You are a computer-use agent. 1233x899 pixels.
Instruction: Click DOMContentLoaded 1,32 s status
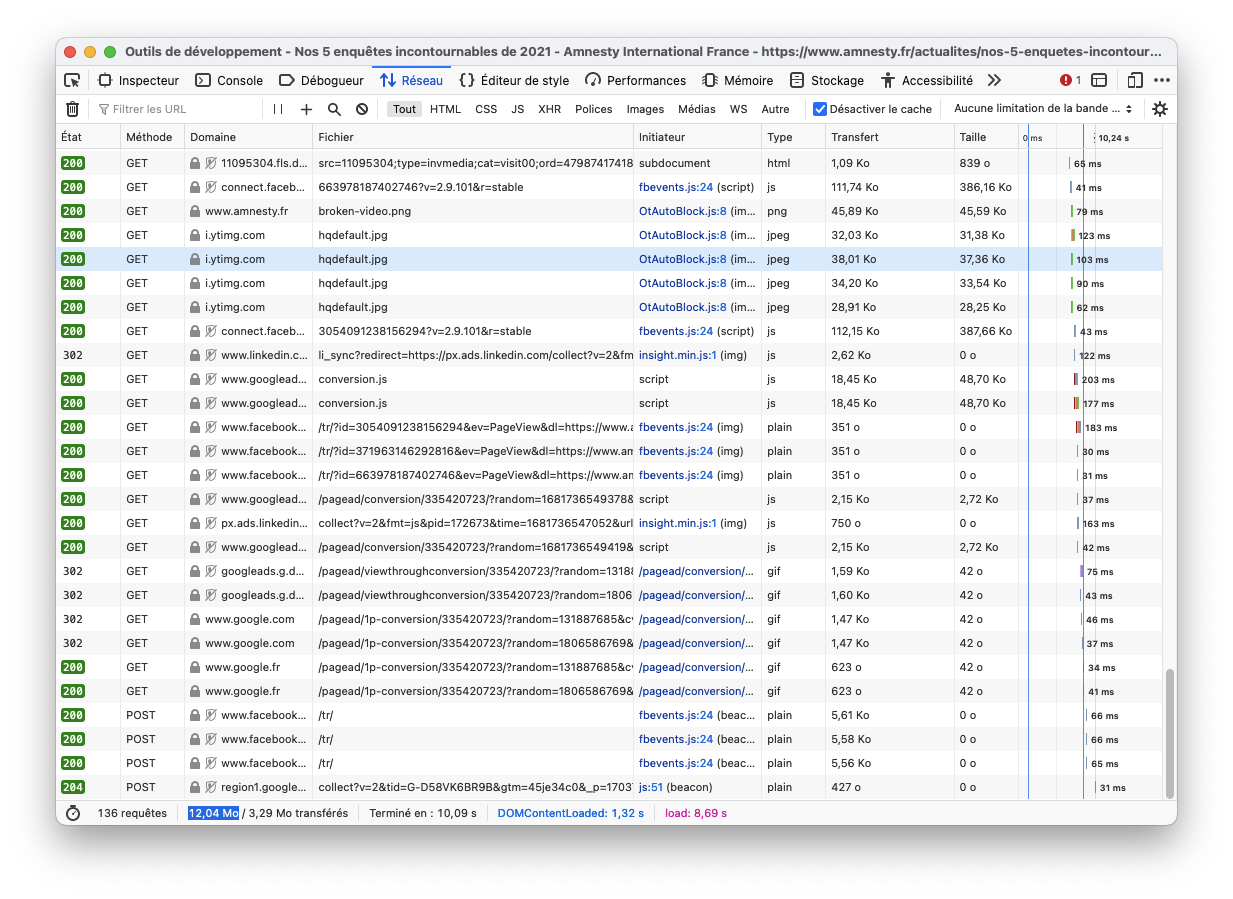[x=571, y=813]
